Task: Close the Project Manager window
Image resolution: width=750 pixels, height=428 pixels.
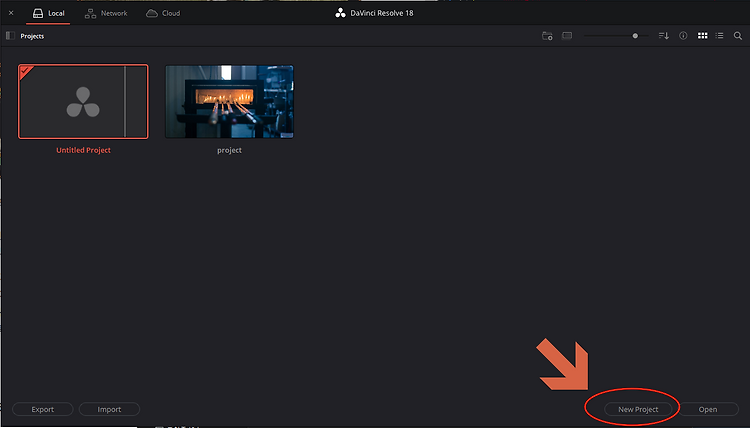Action: (11, 13)
